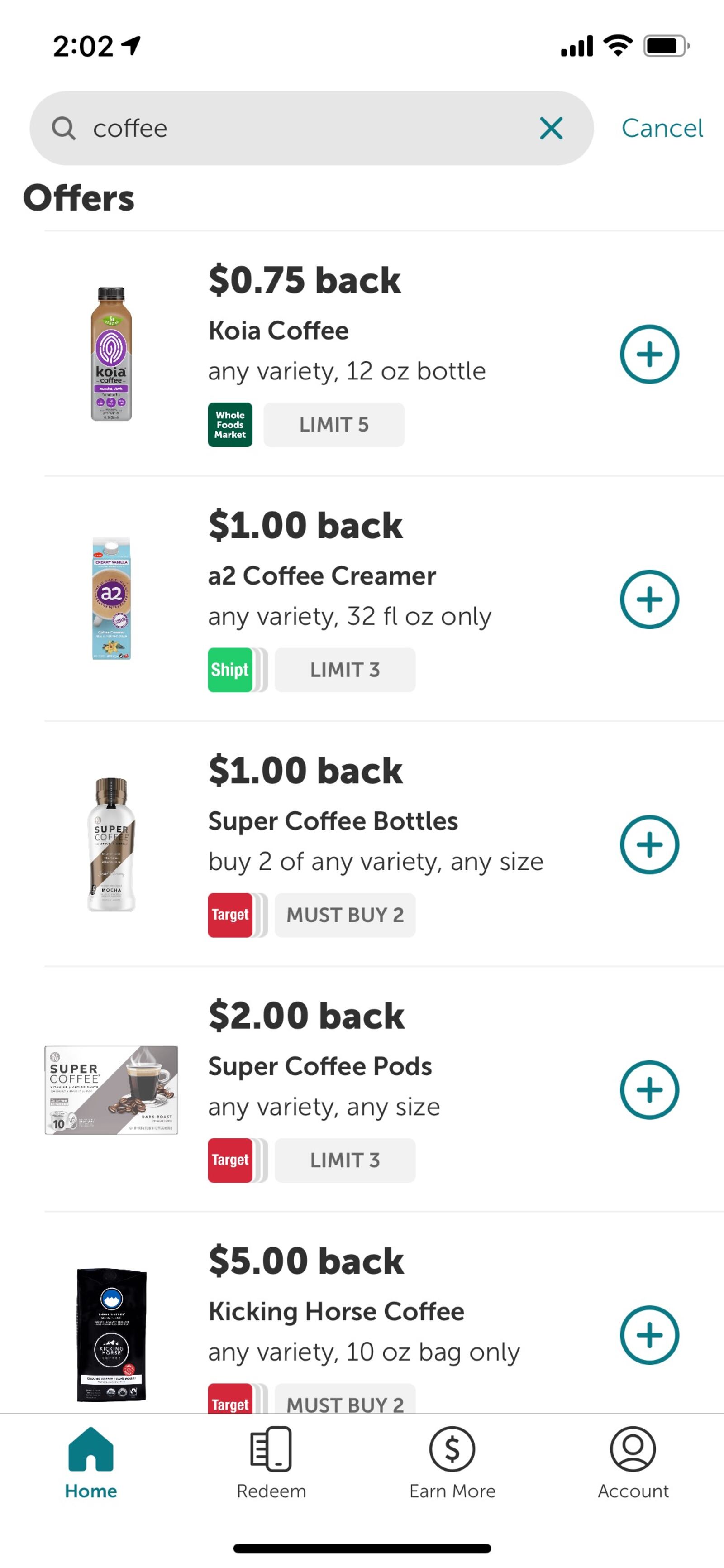Tap the Shipt badge on a2 Coffee Creamer
Screen dimensions: 724x1568
point(230,670)
